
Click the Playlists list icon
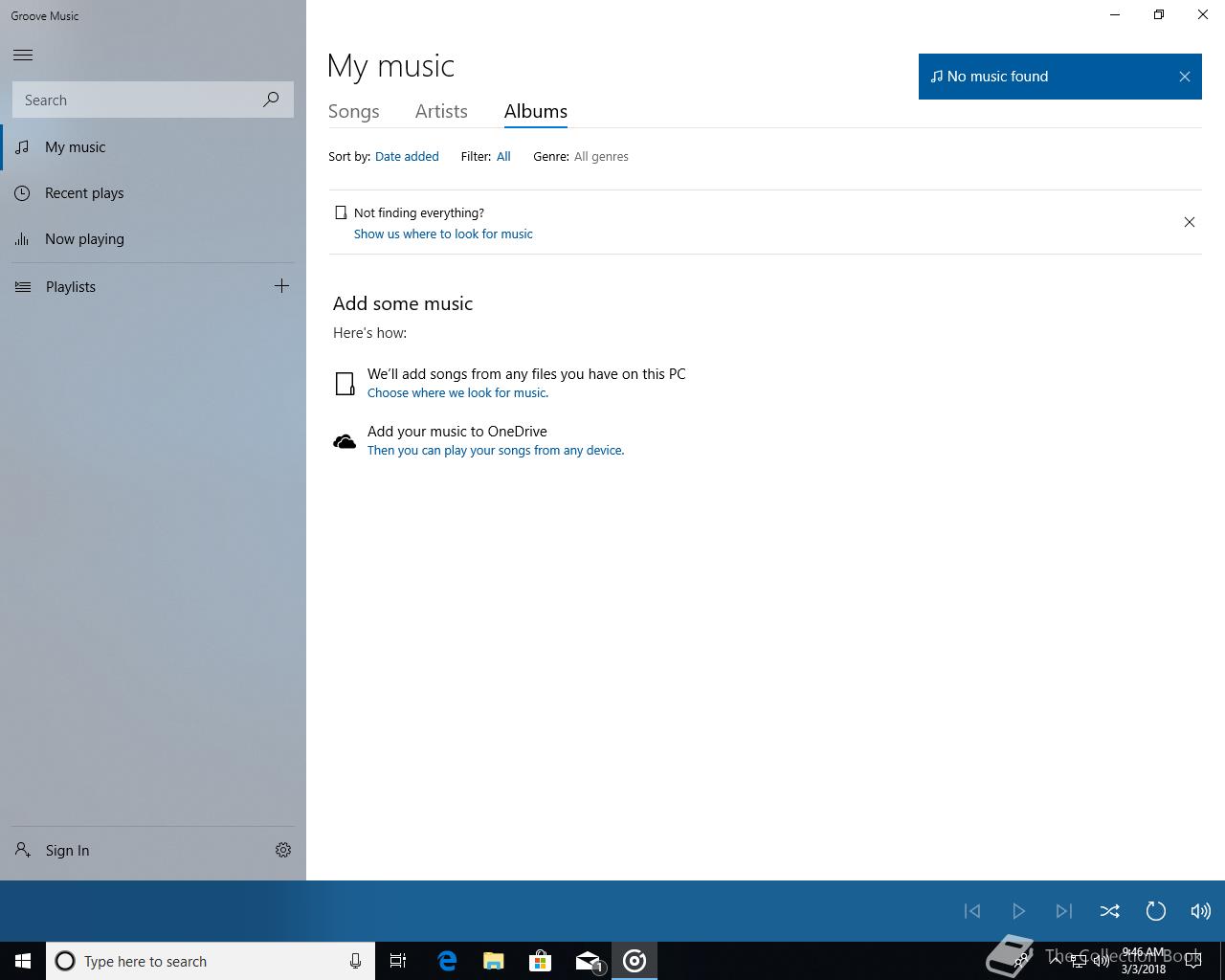(x=23, y=286)
